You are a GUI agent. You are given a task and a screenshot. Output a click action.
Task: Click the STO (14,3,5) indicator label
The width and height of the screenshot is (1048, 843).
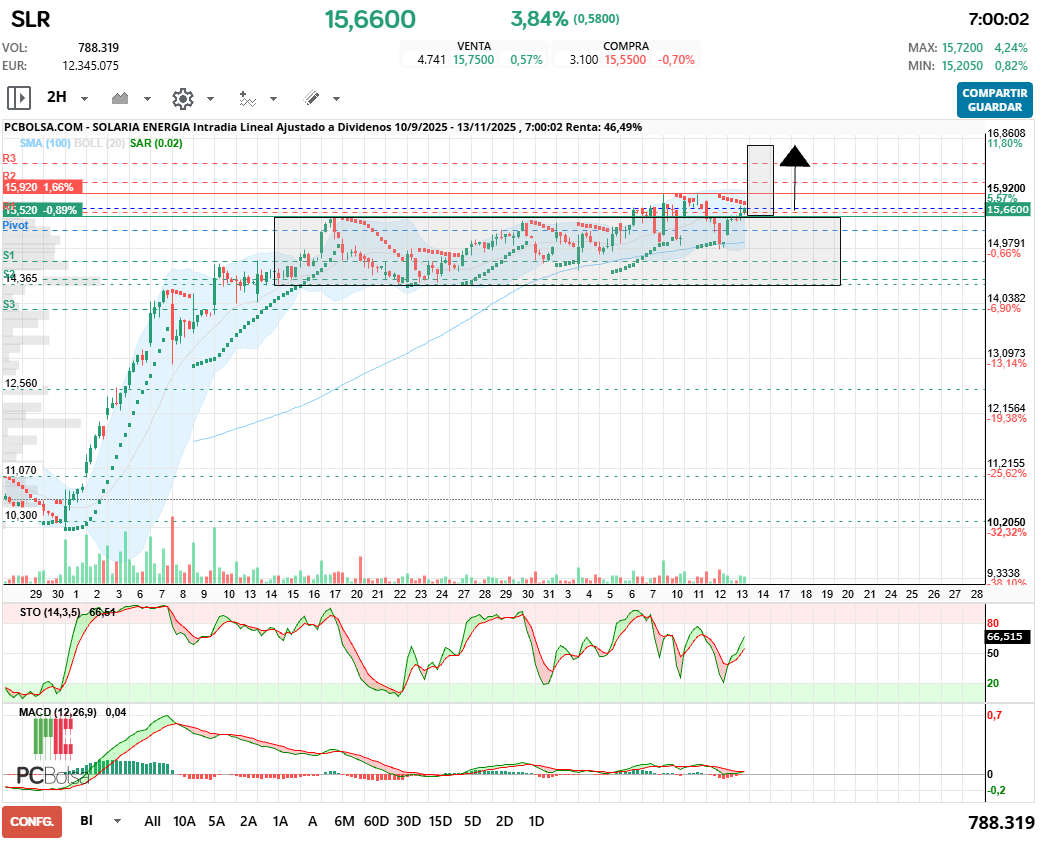pos(52,611)
